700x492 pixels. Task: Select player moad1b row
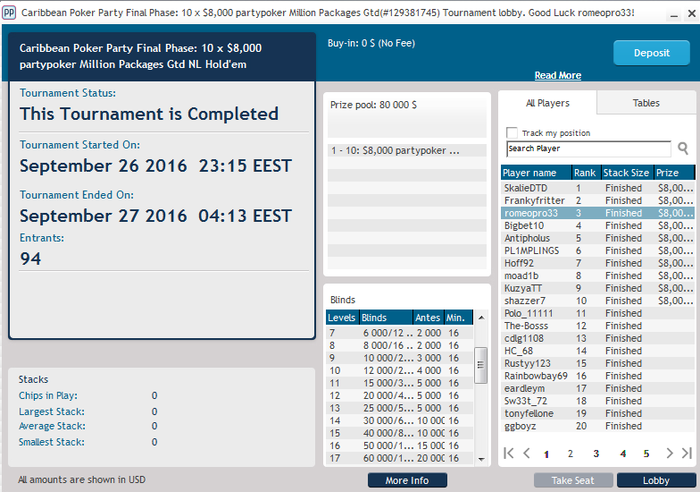[x=598, y=275]
